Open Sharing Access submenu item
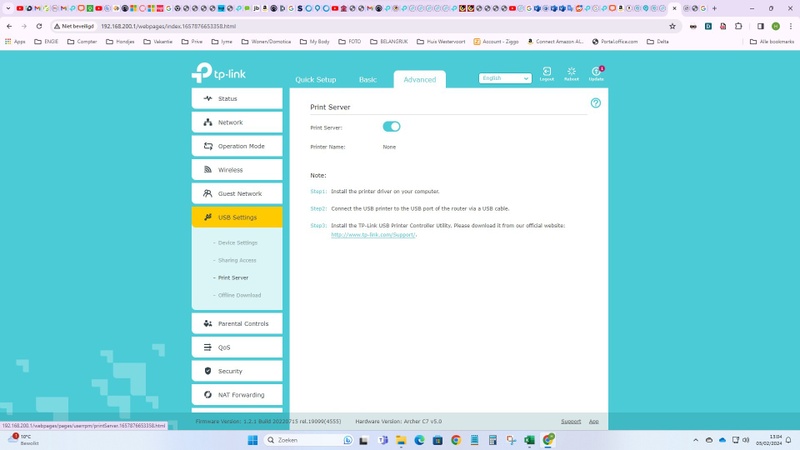Image resolution: width=800 pixels, height=450 pixels. (237, 260)
